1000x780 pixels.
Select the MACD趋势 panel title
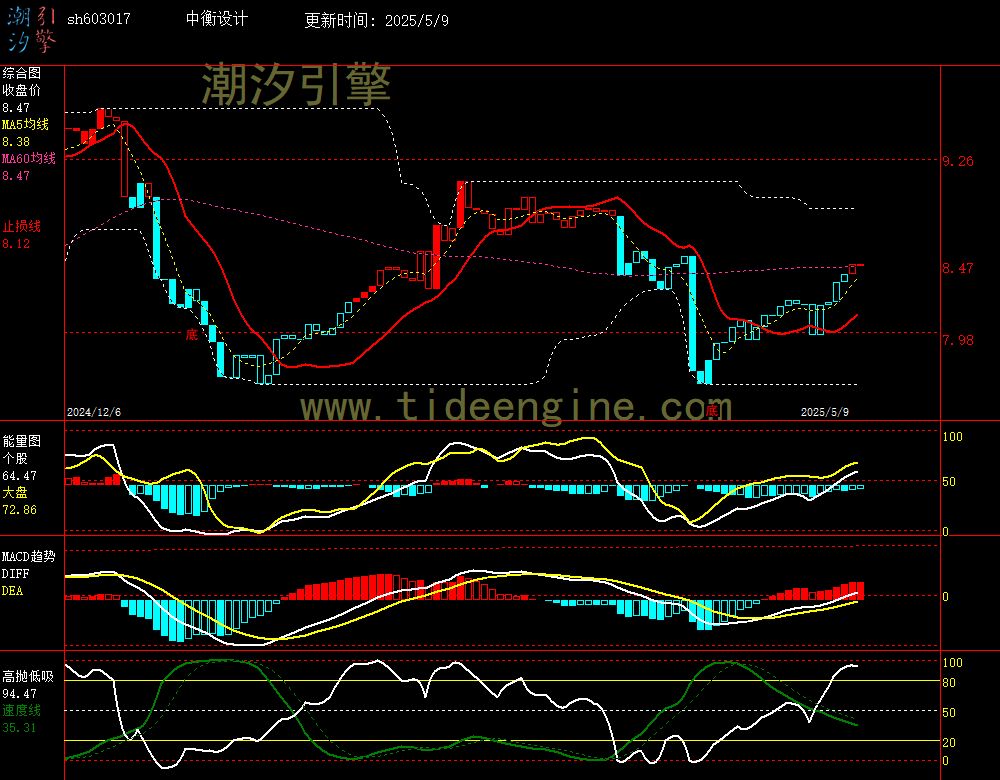(x=29, y=557)
